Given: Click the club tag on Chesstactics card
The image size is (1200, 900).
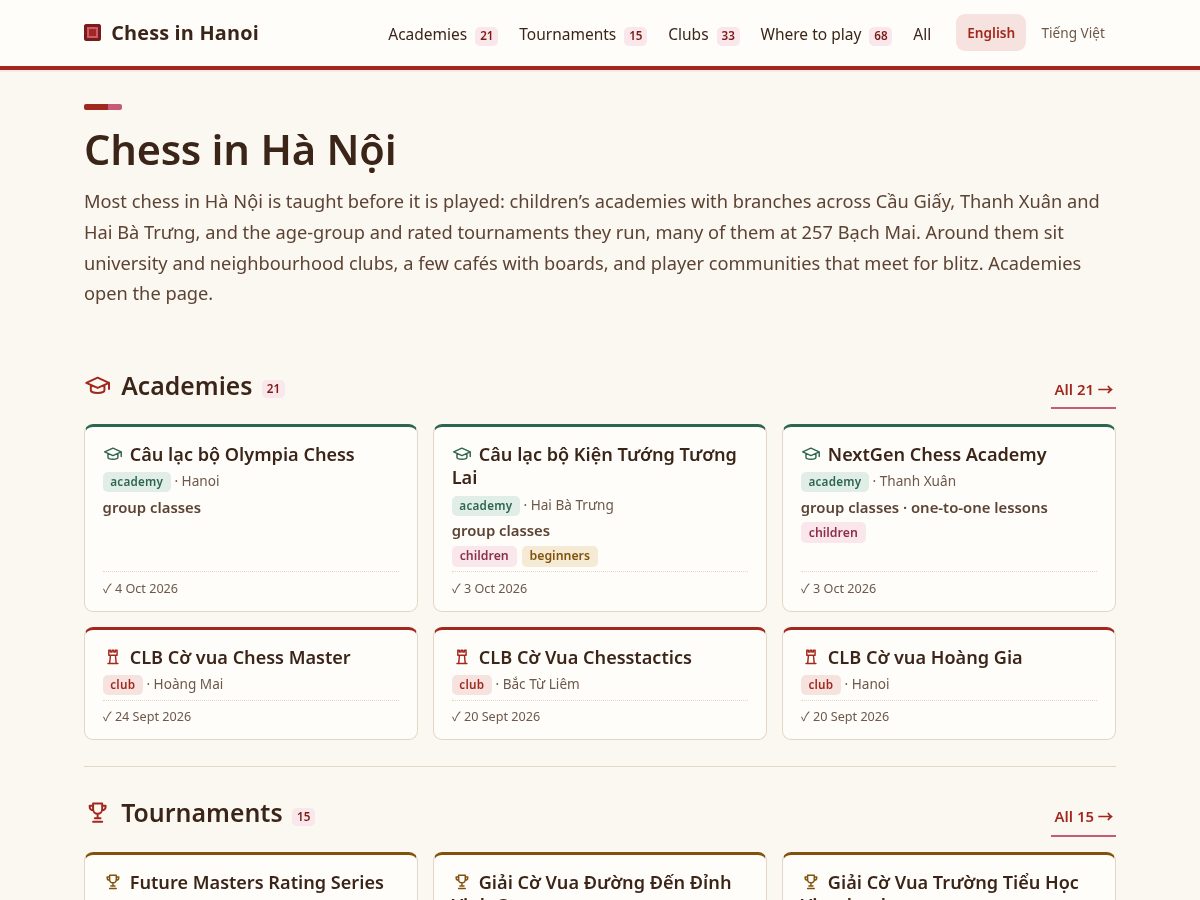Looking at the screenshot, I should 472,685.
